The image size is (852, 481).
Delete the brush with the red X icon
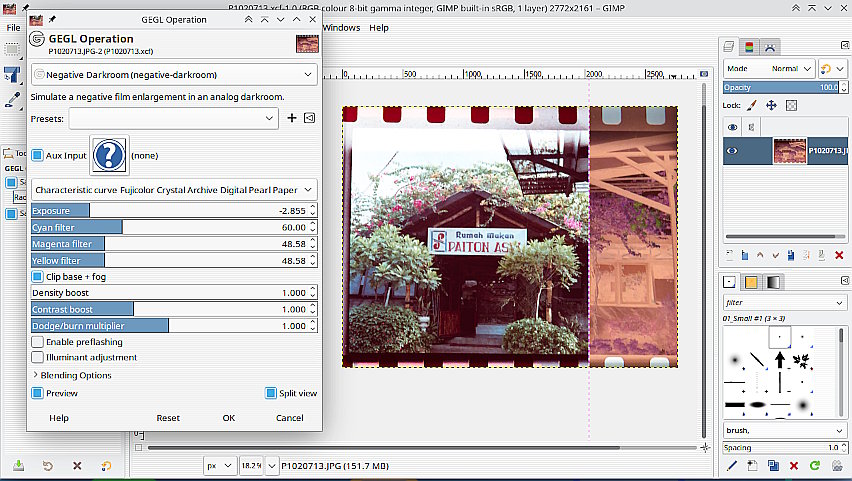click(x=794, y=465)
